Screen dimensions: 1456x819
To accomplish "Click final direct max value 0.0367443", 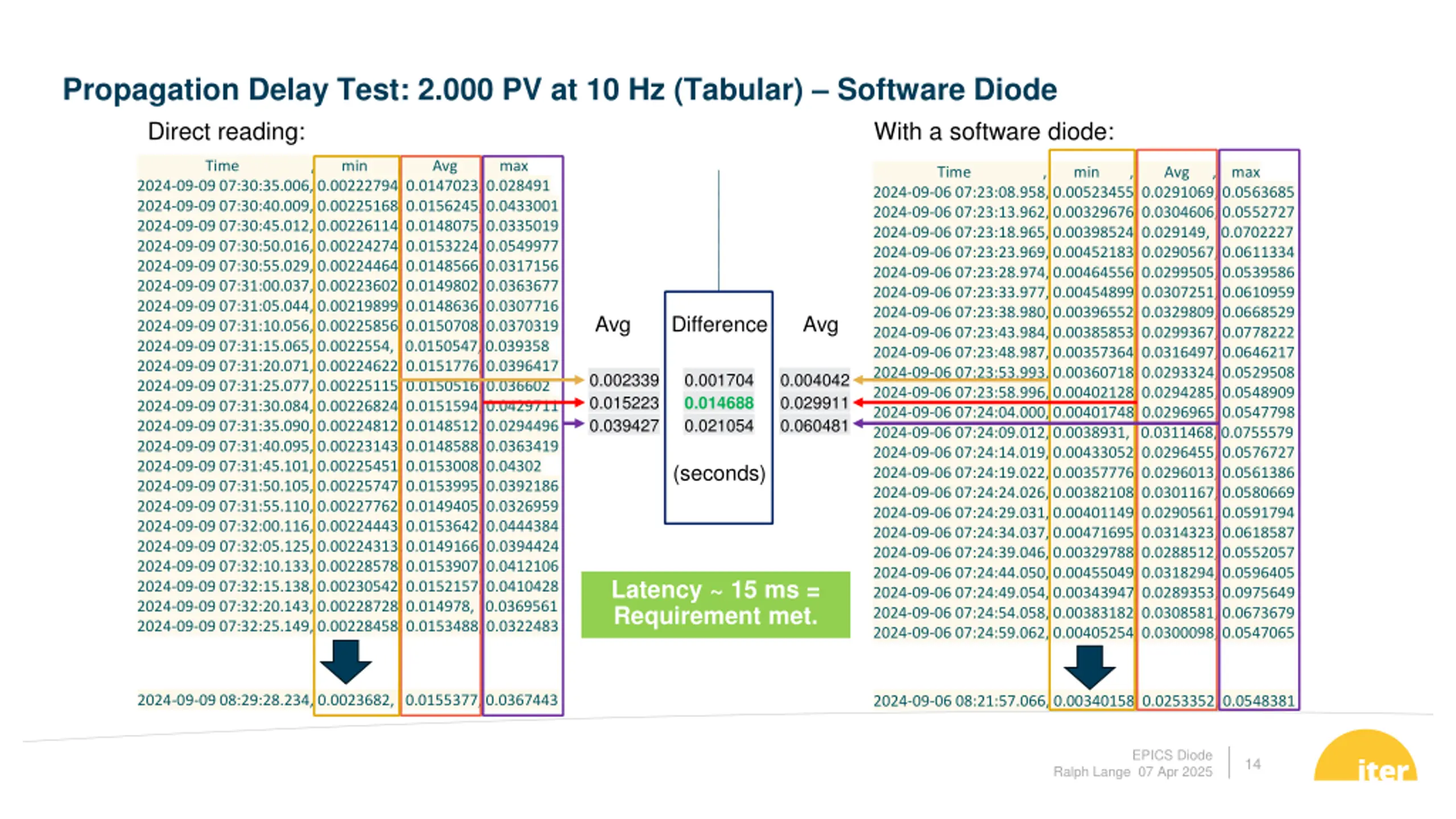I will (522, 700).
